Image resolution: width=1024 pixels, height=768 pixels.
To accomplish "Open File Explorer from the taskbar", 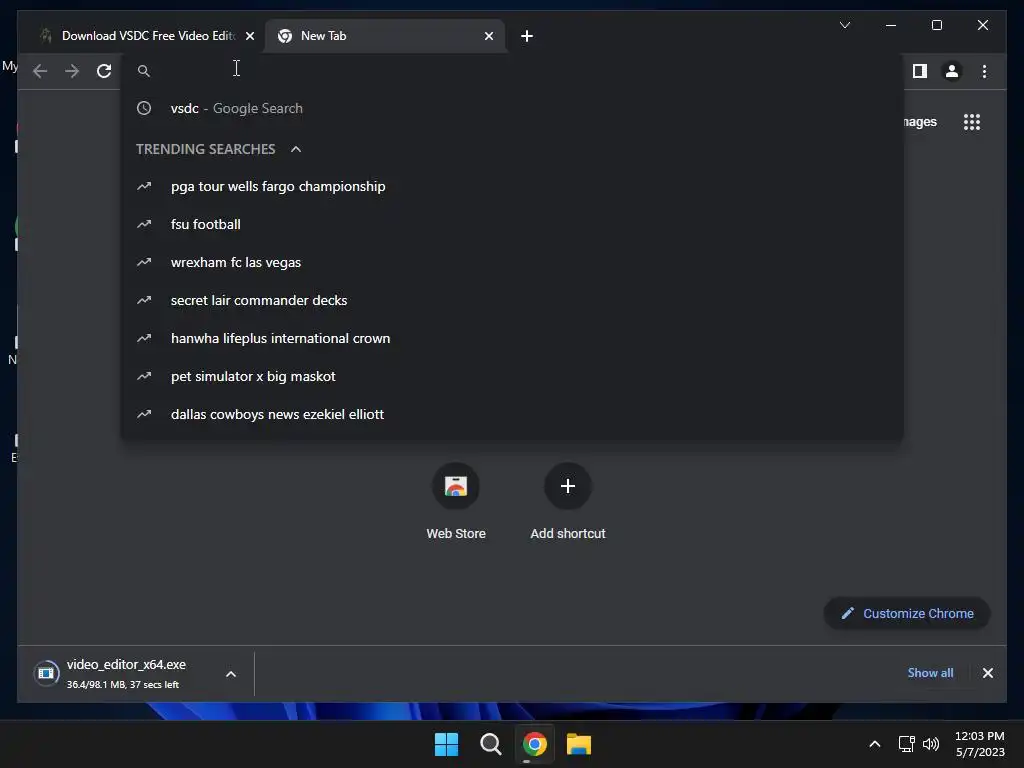I will coord(579,744).
